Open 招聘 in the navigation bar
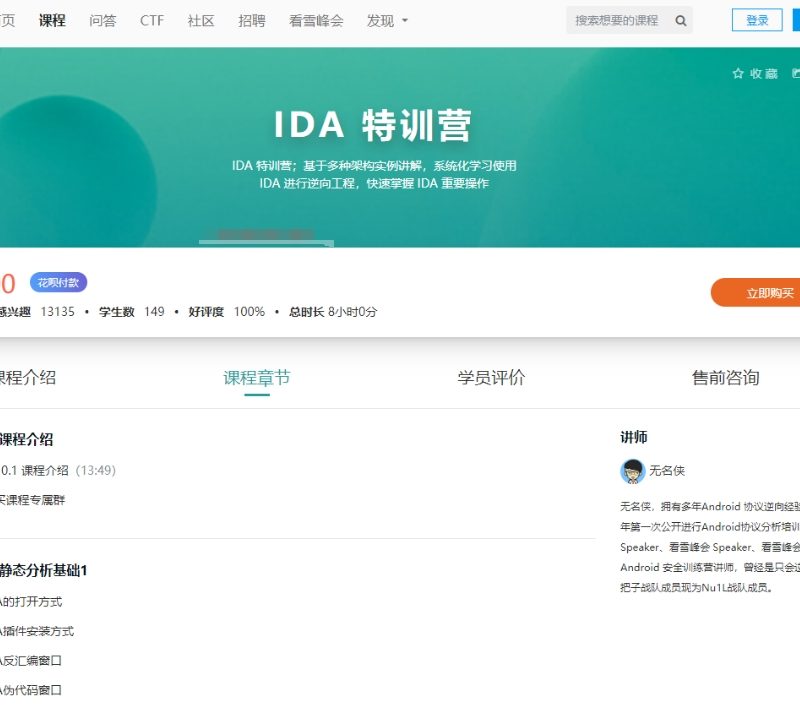The height and width of the screenshot is (722, 800). (x=251, y=18)
